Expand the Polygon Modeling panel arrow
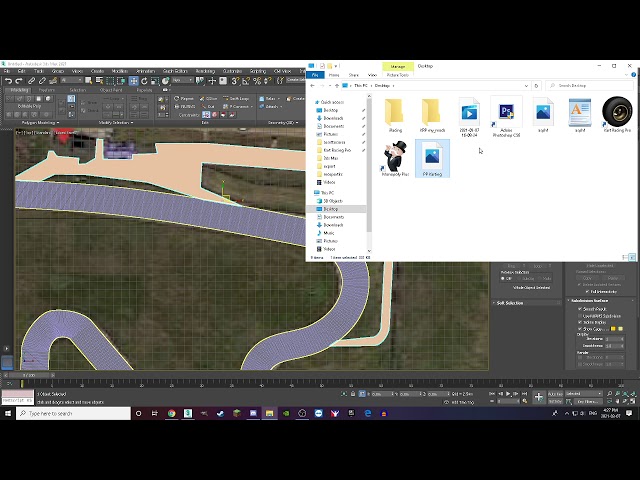Viewport: 640px width, 480px height. tap(58, 123)
